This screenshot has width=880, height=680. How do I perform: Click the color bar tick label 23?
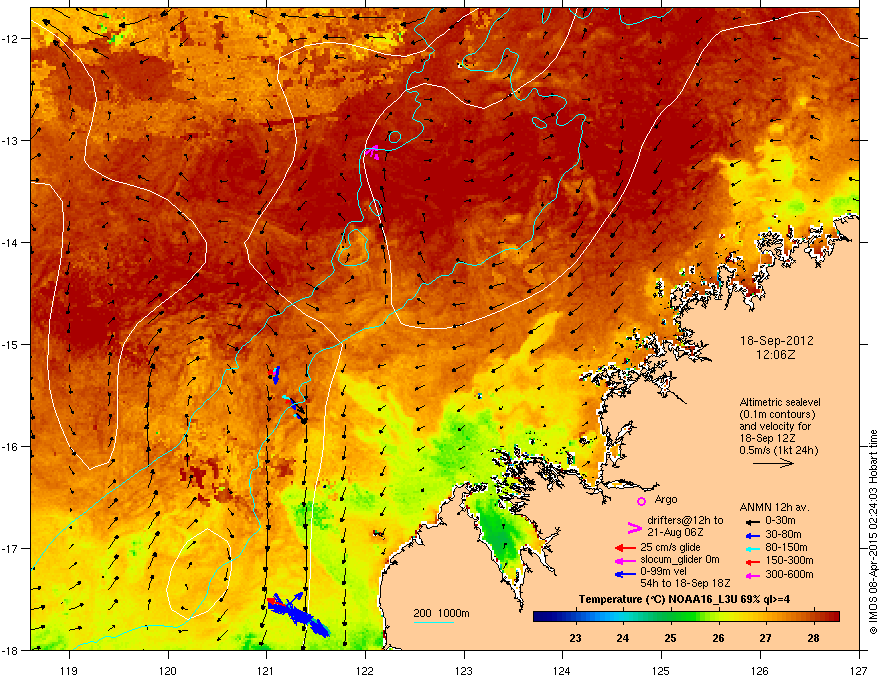pos(575,638)
